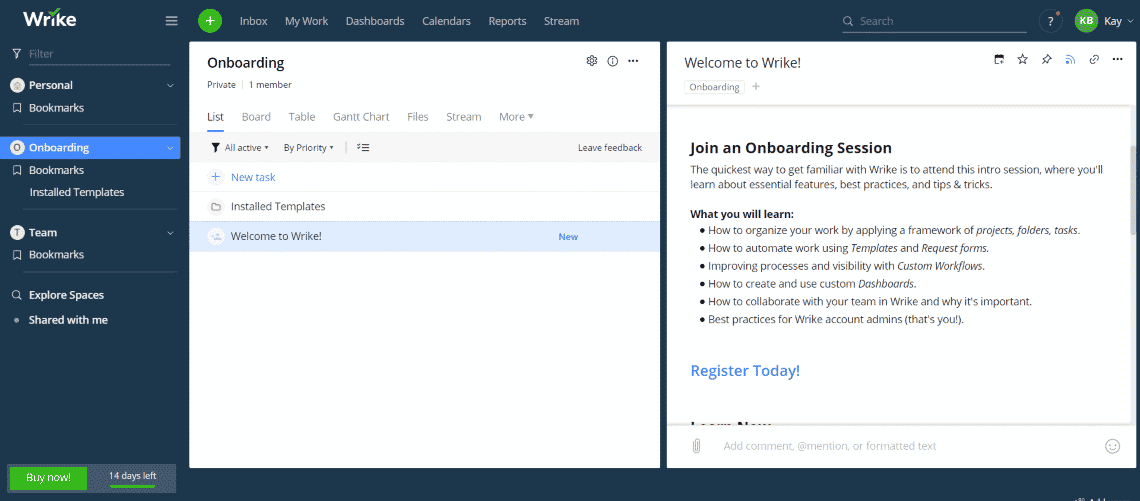Switch to the Files tab
This screenshot has height=501, width=1140.
(417, 116)
